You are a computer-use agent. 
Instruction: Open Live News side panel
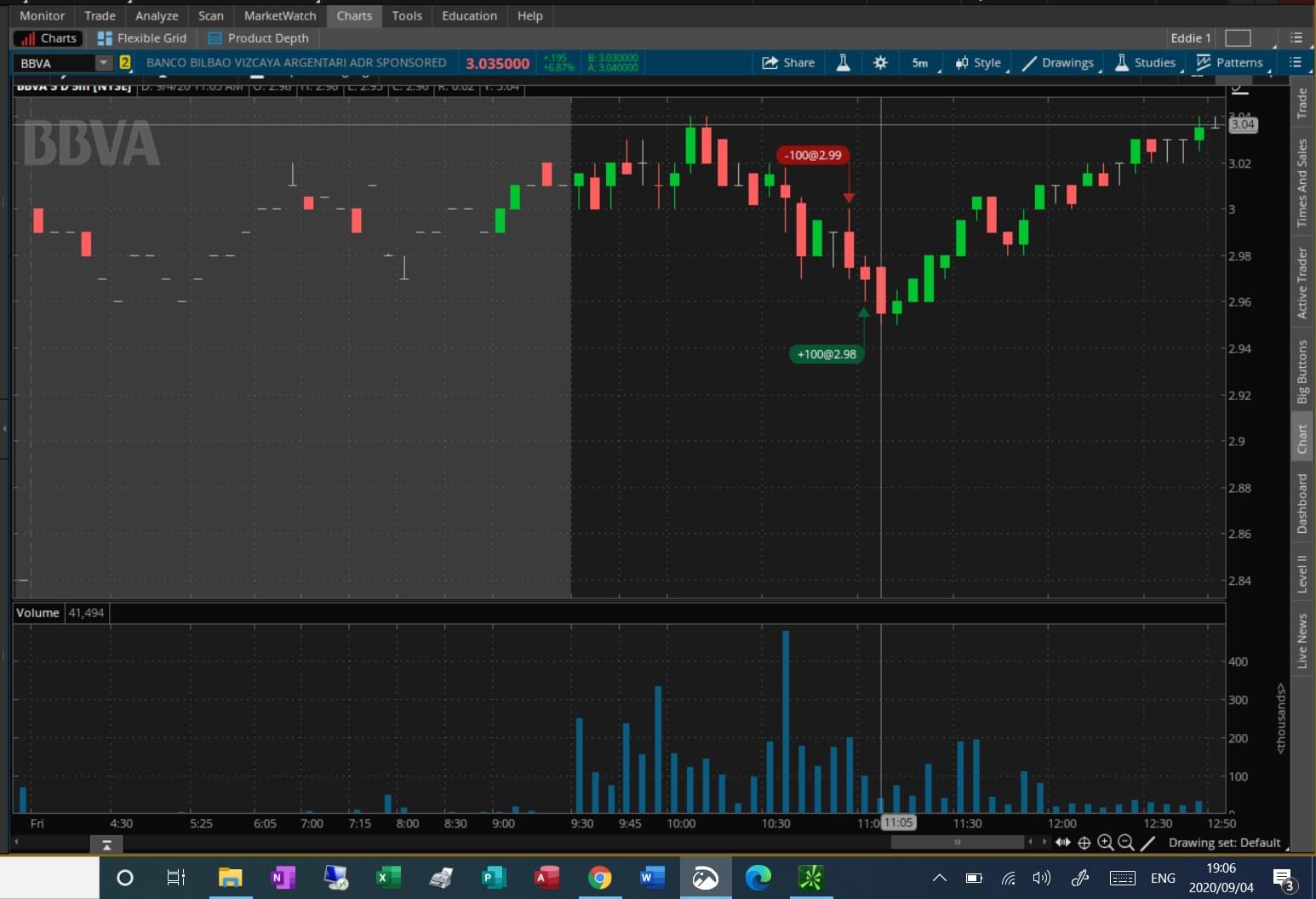1302,640
